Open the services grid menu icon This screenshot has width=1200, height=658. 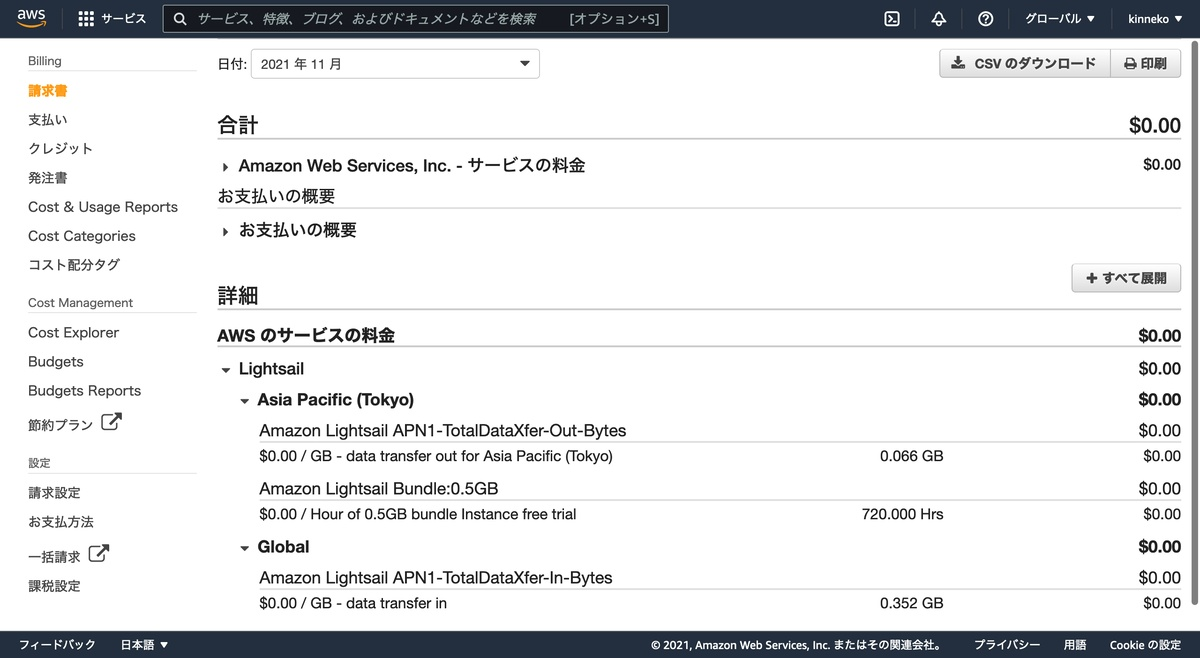(x=86, y=19)
